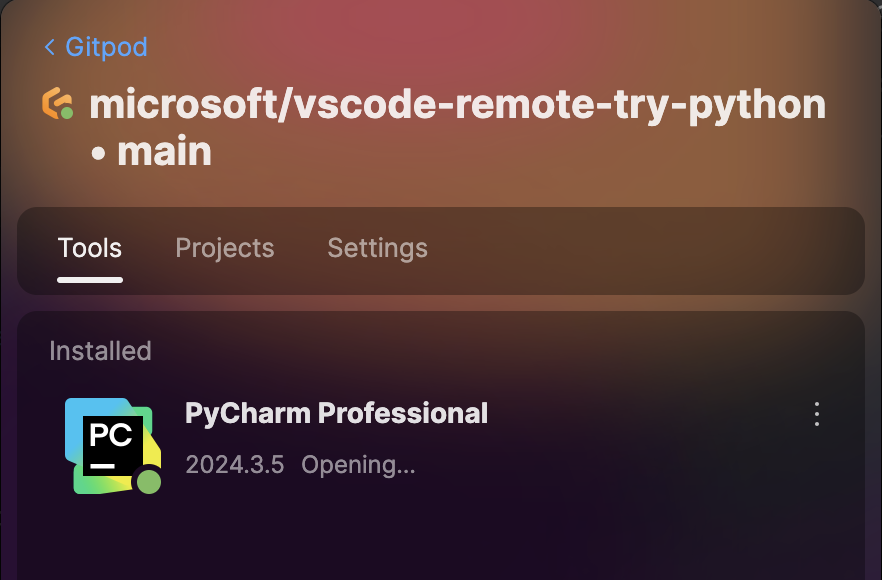Click the Installed section header
The width and height of the screenshot is (882, 580).
(100, 351)
